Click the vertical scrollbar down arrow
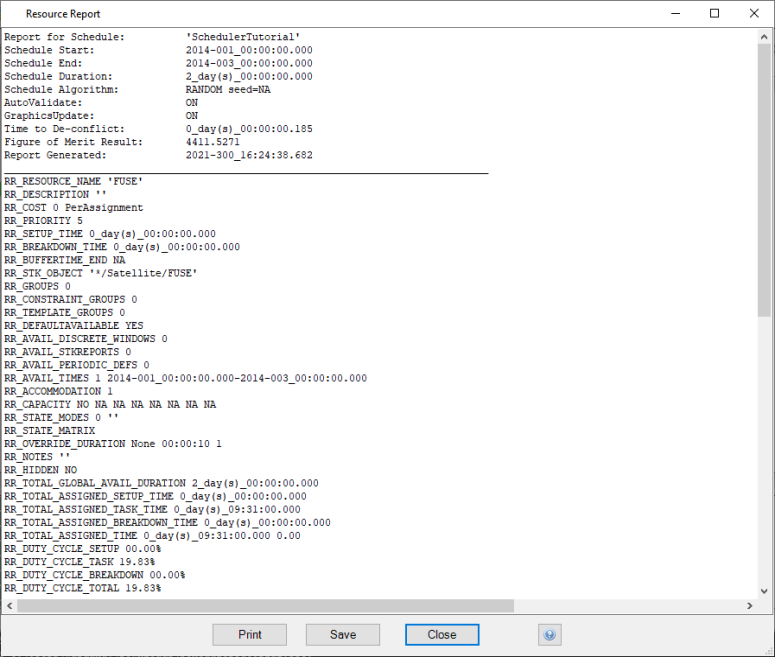 pyautogui.click(x=765, y=591)
